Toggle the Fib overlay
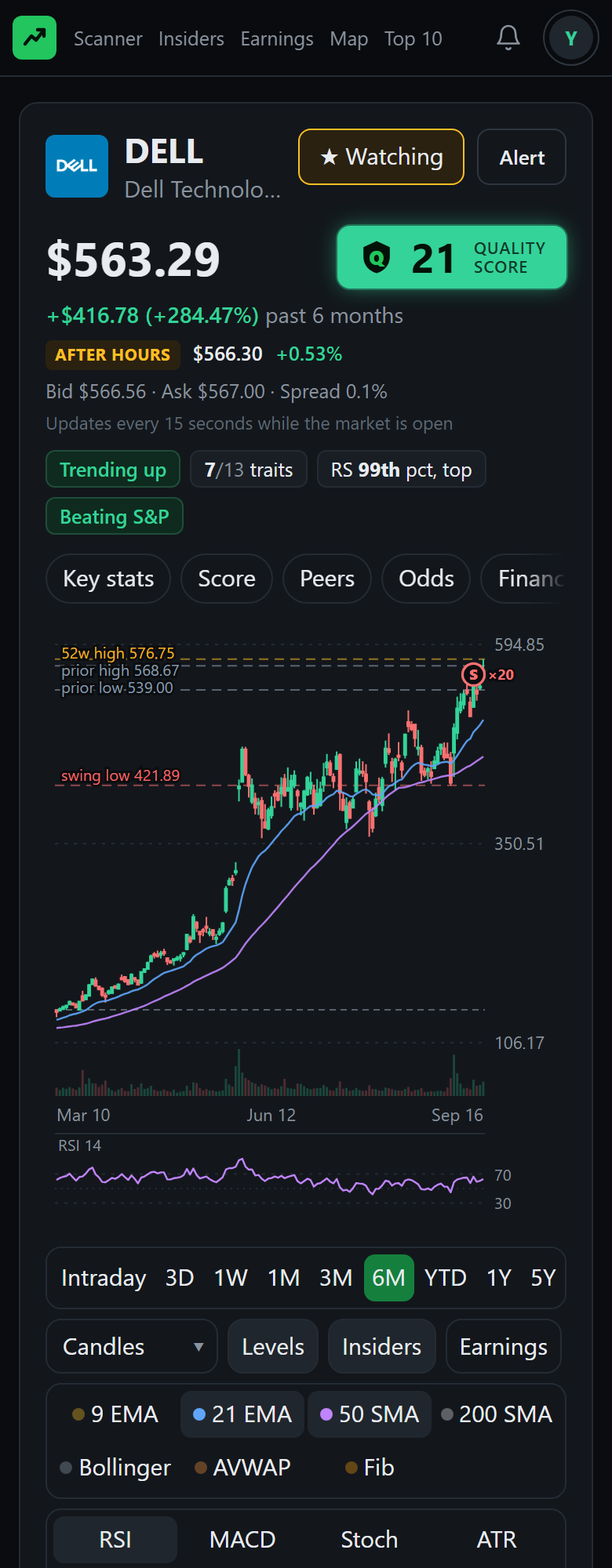The image size is (612, 1568). pyautogui.click(x=370, y=1468)
